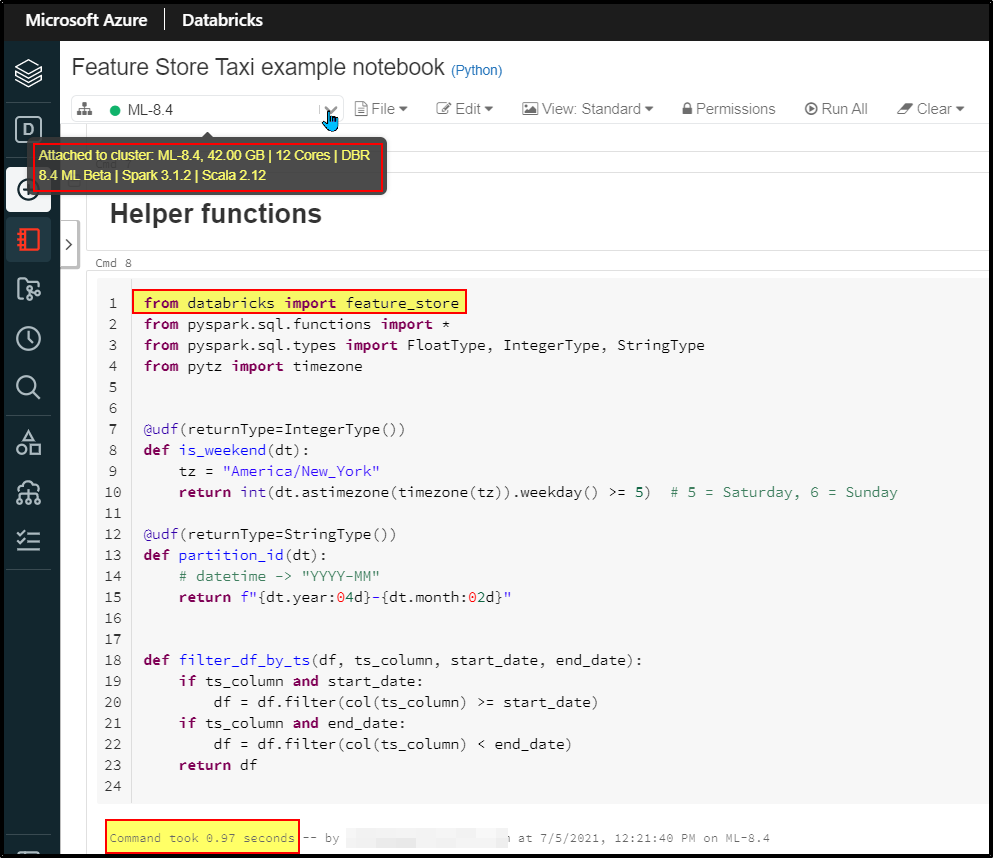Open the Data Science workspace switcher icon
Viewport: 993px width, 858px height.
28,130
